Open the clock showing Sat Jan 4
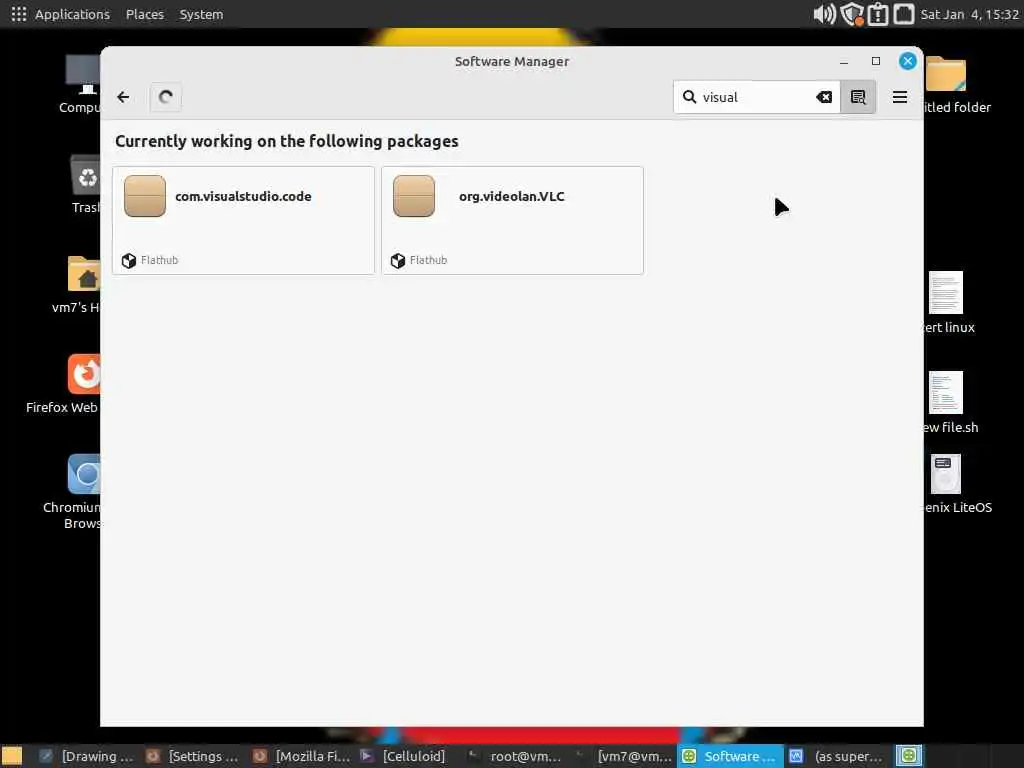The width and height of the screenshot is (1024, 768). click(x=969, y=14)
